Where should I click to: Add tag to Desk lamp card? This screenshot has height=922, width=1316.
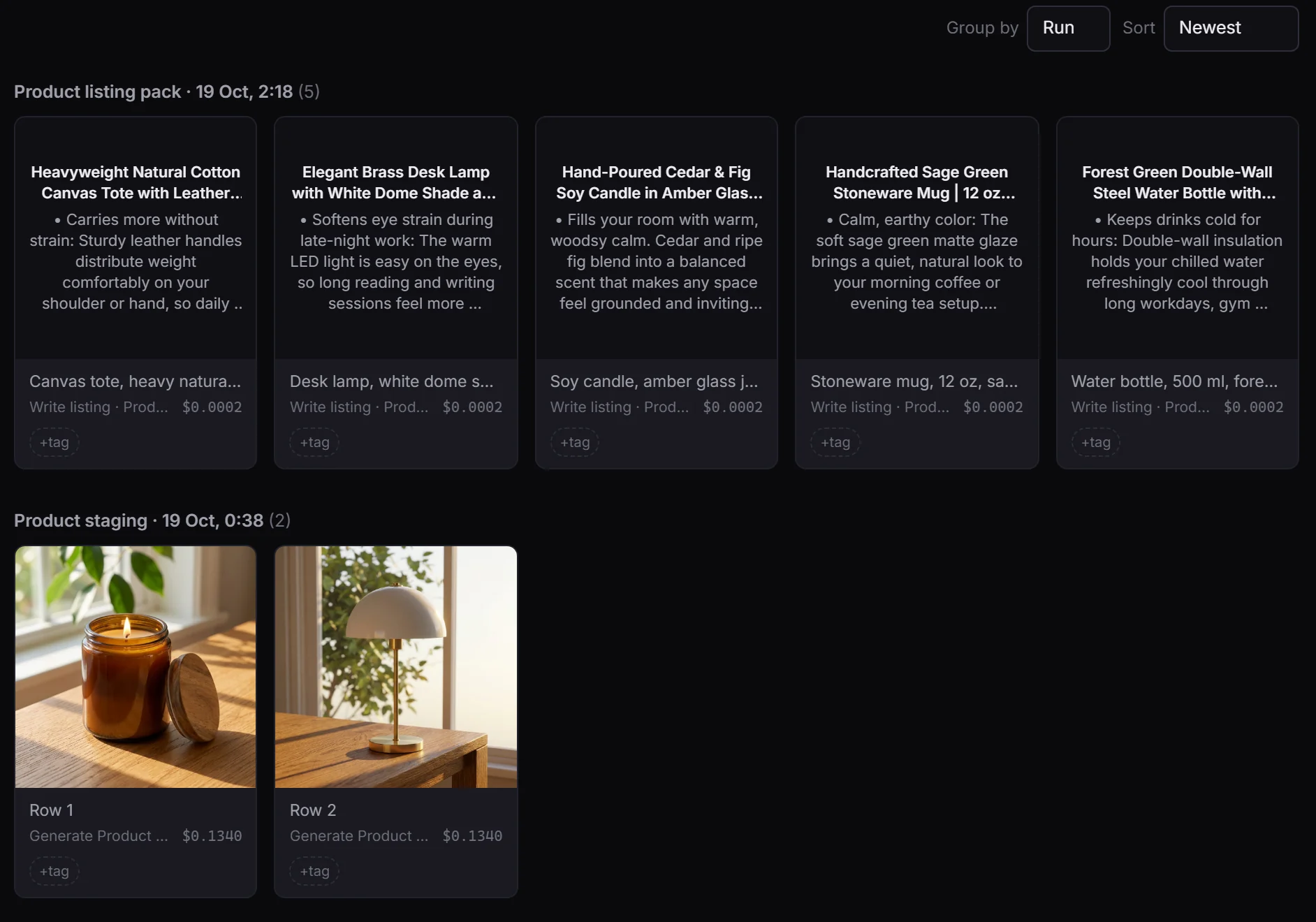click(x=314, y=442)
